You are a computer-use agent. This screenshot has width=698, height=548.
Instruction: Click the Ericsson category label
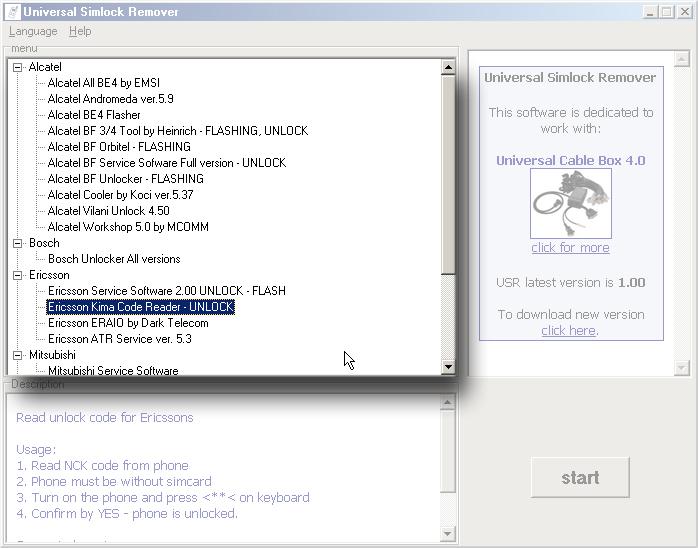[x=49, y=275]
